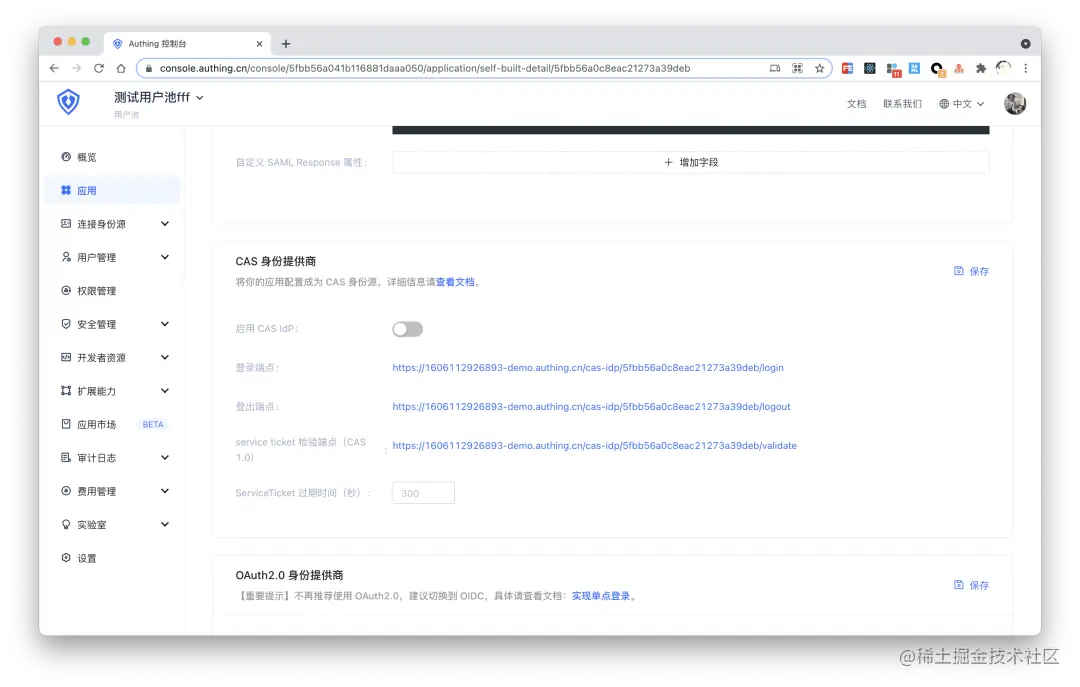Save the CAS 身份提供商 section
Screen dimensions: 1080x687
(x=971, y=271)
